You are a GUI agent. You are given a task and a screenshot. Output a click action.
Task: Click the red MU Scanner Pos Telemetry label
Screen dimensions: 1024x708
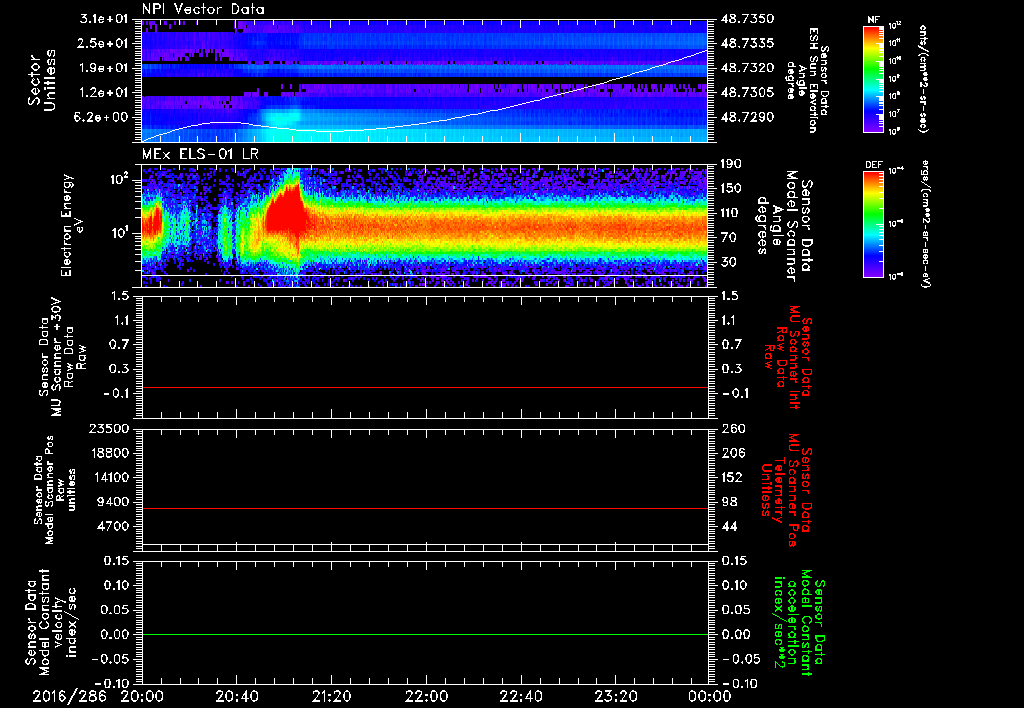point(786,490)
